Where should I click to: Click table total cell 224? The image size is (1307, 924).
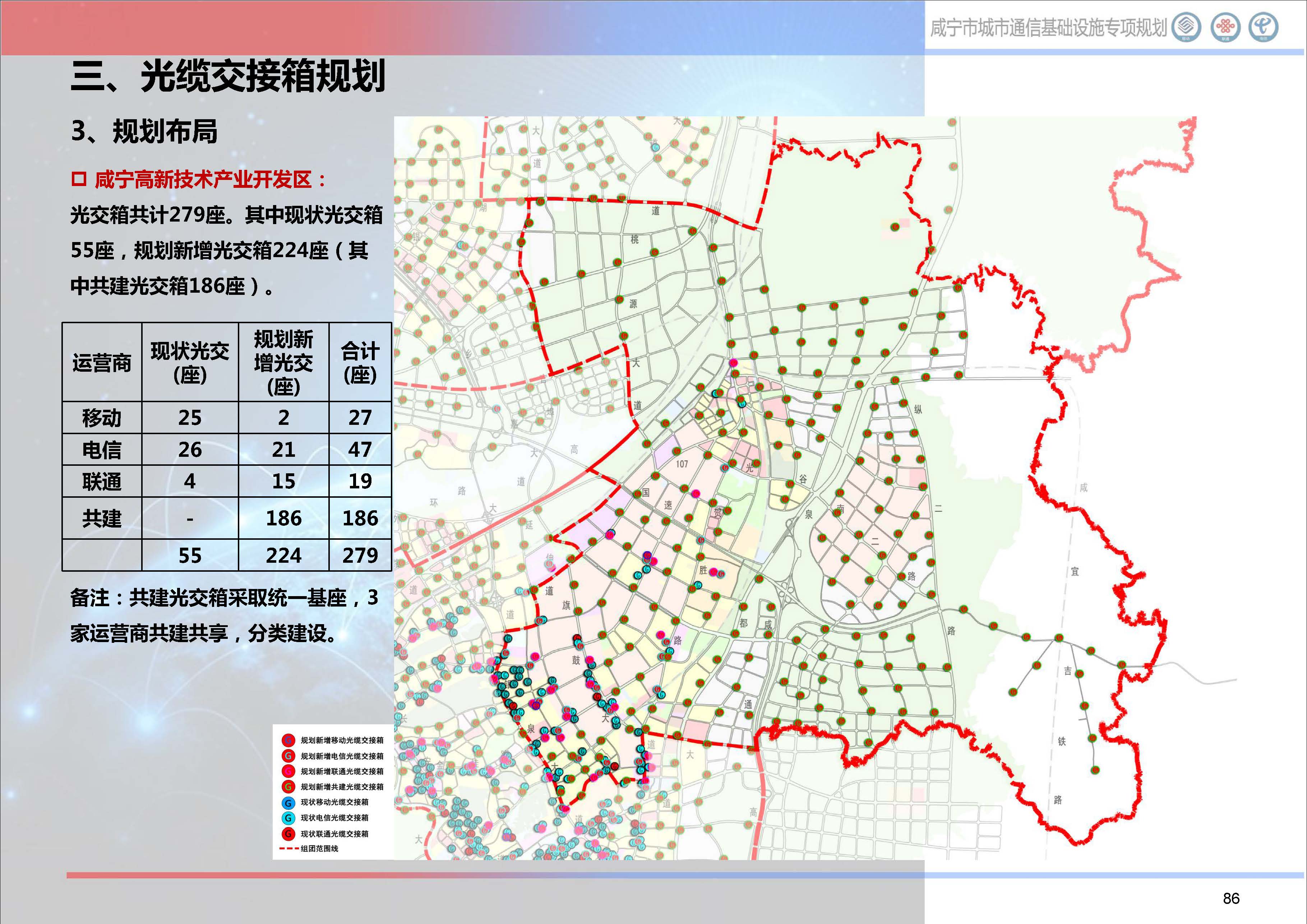[283, 555]
